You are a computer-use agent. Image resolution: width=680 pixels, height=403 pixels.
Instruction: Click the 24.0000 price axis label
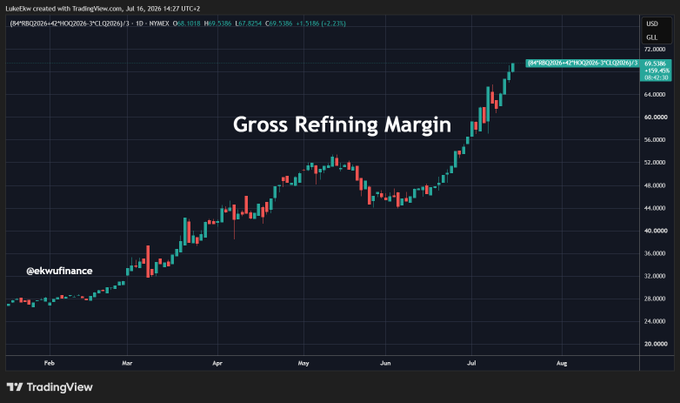655,321
